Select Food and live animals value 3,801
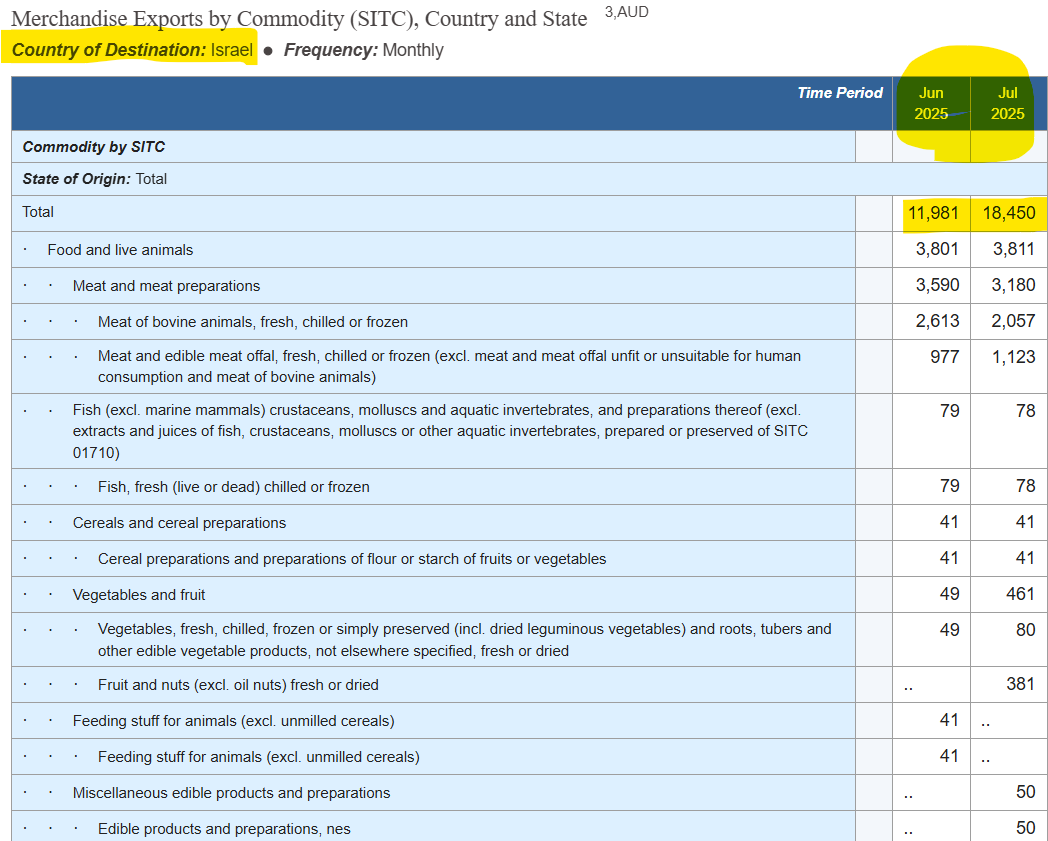Screen dimensions: 1048x841 tap(937, 249)
